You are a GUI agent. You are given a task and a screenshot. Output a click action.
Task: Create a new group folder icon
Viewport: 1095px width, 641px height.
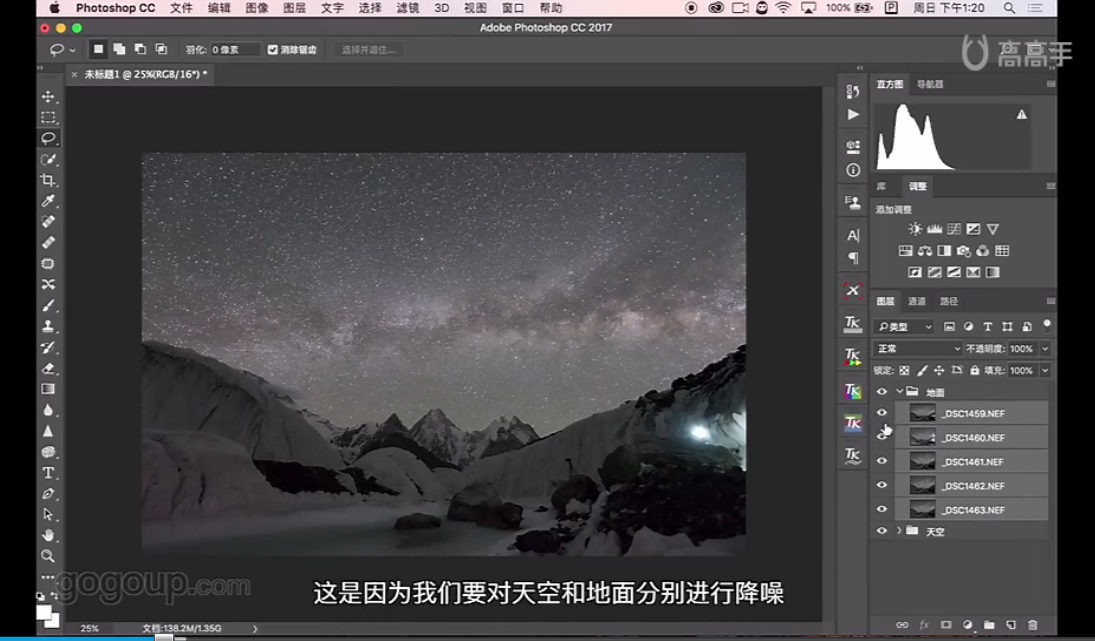click(989, 625)
